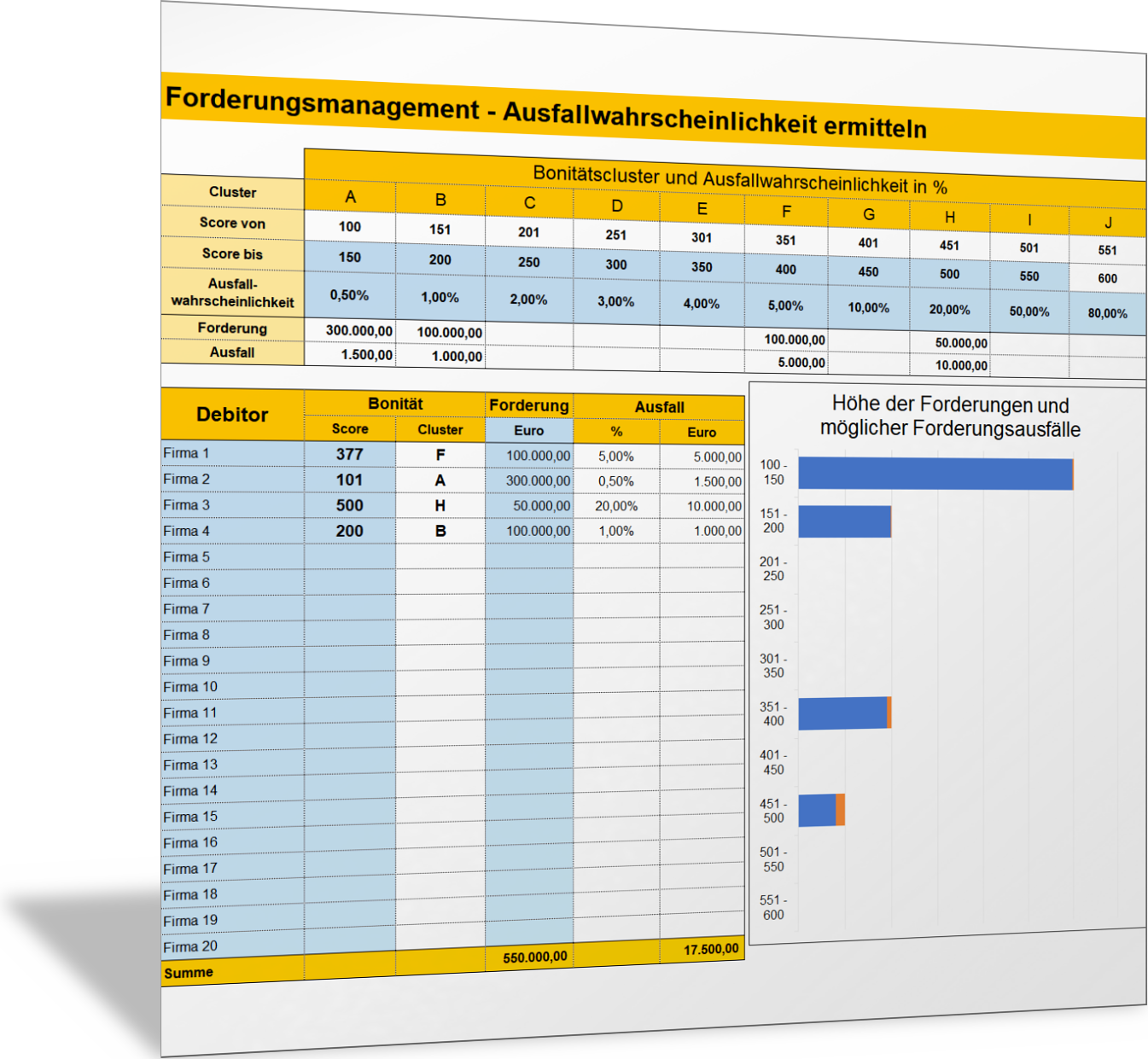Screen dimensions: 1148x1059
Task: Select cluster column header I
Action: point(1029,219)
